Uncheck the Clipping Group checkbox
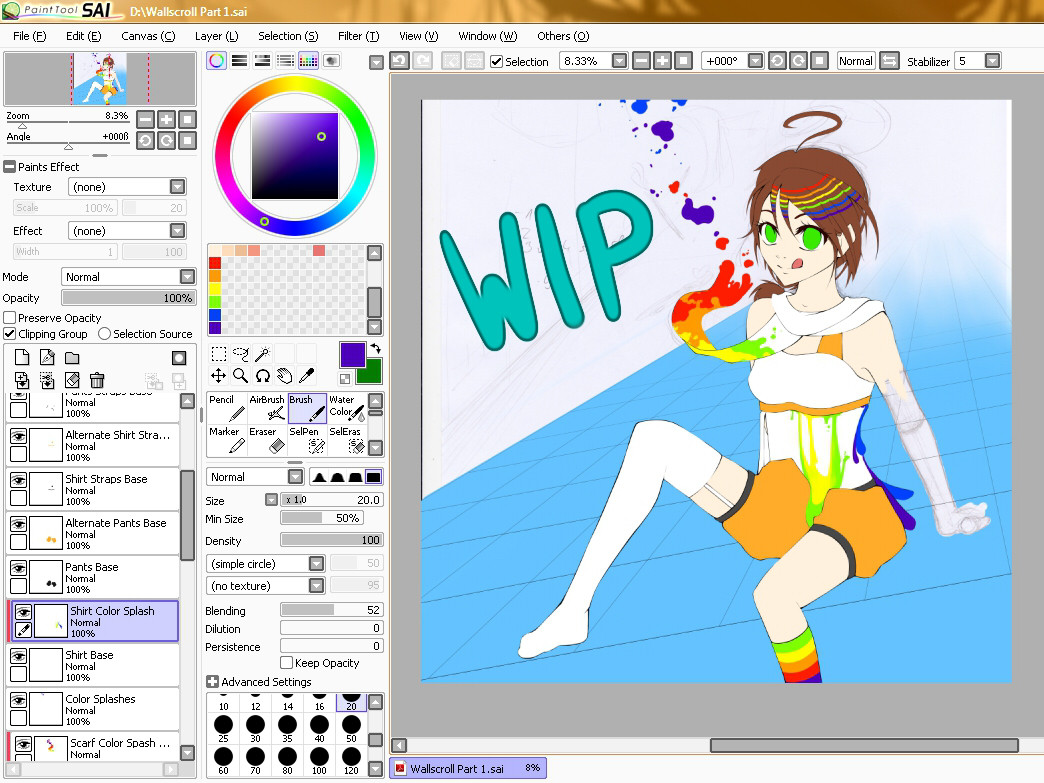 10,334
